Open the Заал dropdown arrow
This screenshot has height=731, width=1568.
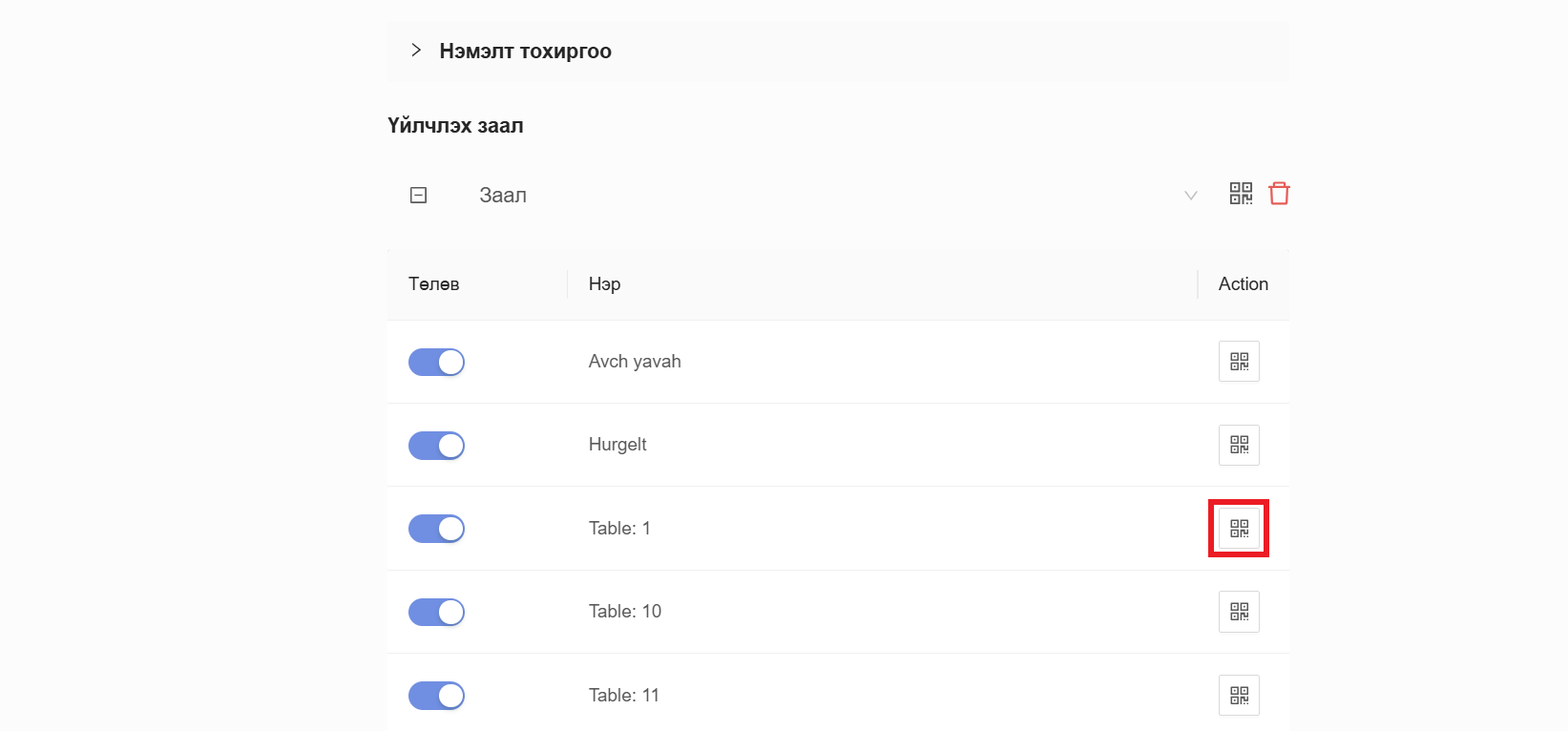(x=1190, y=196)
